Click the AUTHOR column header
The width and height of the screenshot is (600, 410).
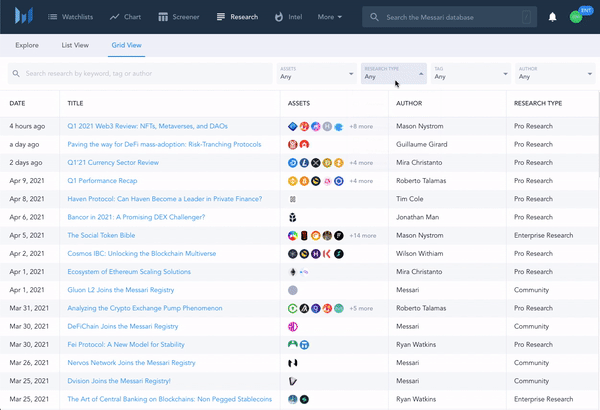pyautogui.click(x=409, y=103)
